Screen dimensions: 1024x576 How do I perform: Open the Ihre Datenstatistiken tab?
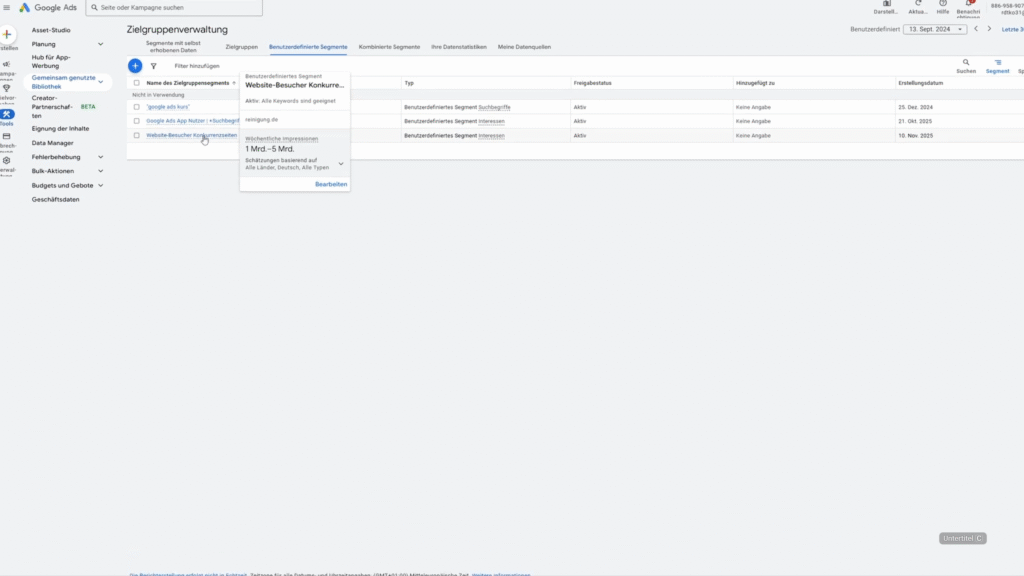(459, 47)
